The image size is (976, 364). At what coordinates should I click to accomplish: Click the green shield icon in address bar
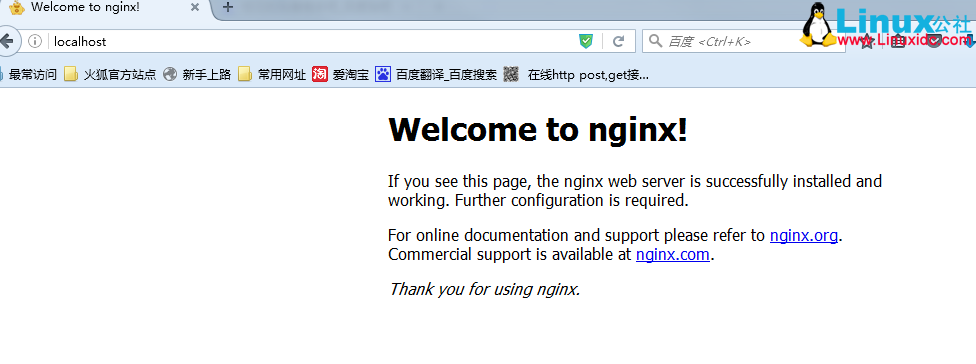(586, 42)
